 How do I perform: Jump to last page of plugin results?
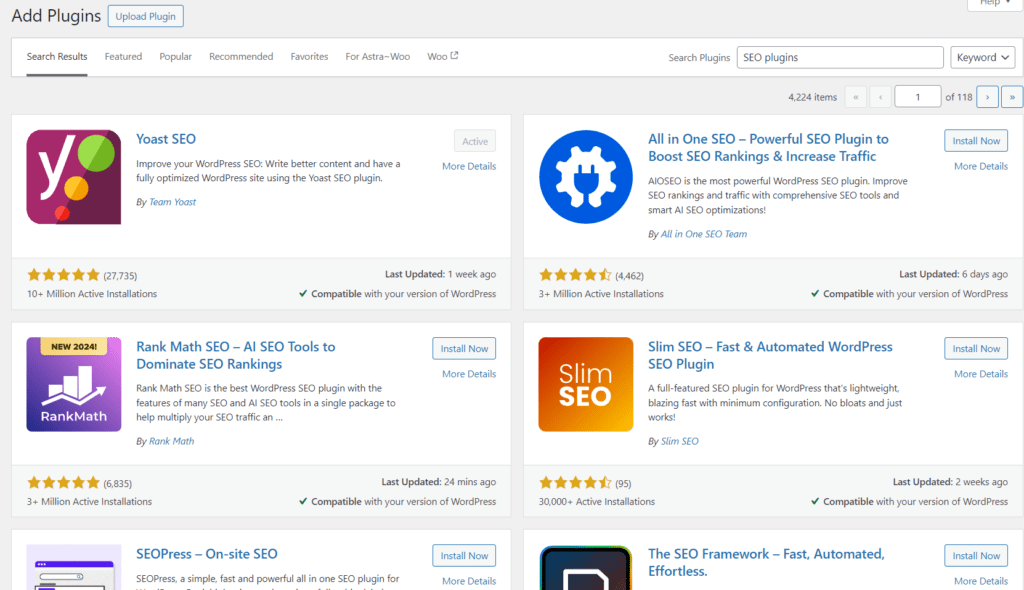(1012, 97)
